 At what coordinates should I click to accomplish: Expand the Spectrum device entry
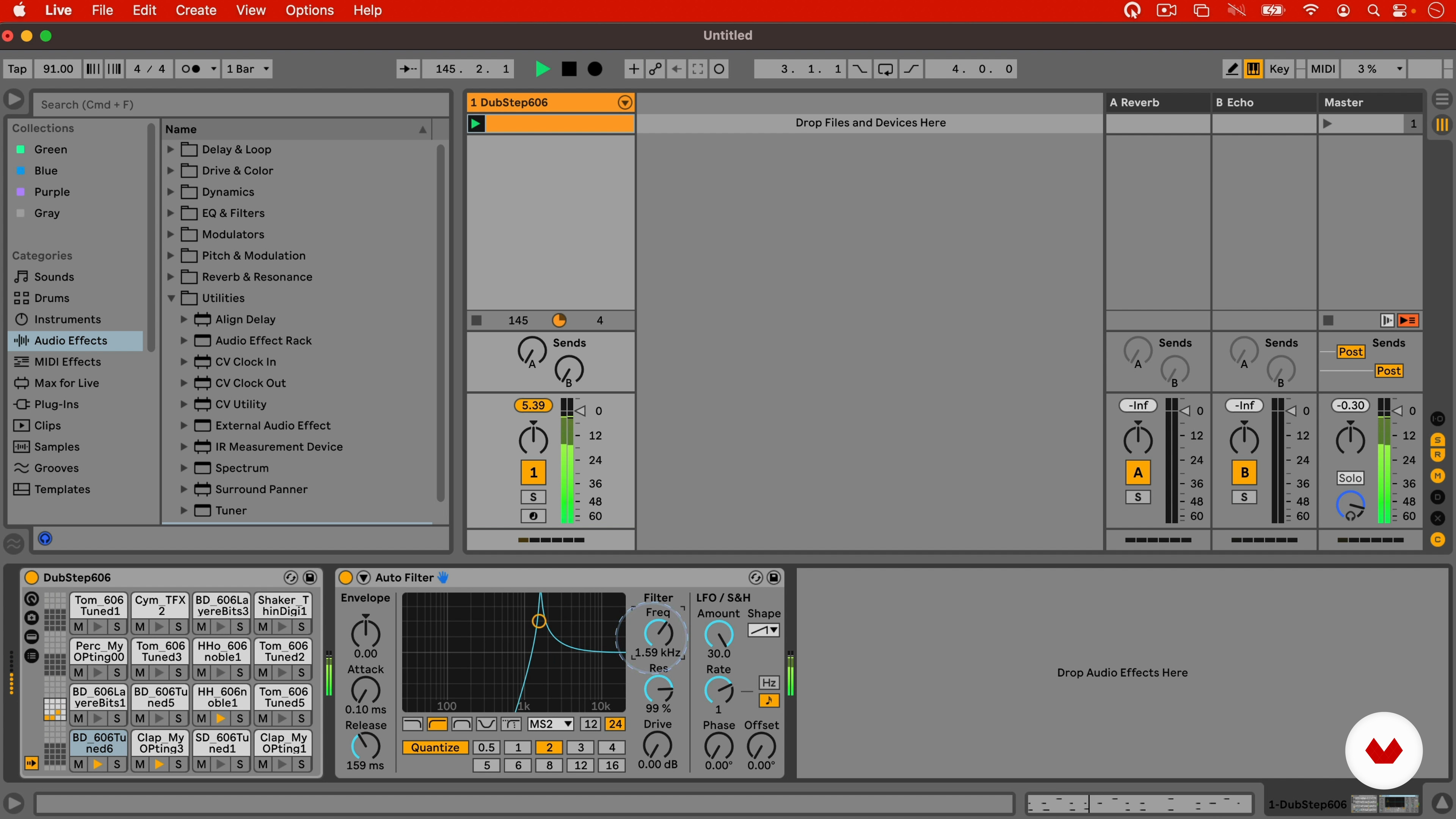(x=184, y=468)
